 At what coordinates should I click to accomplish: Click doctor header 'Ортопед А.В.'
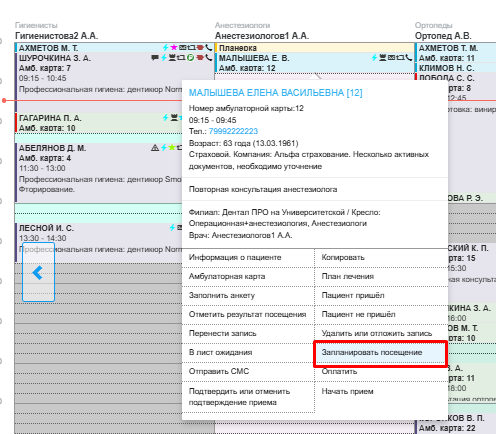(x=443, y=36)
